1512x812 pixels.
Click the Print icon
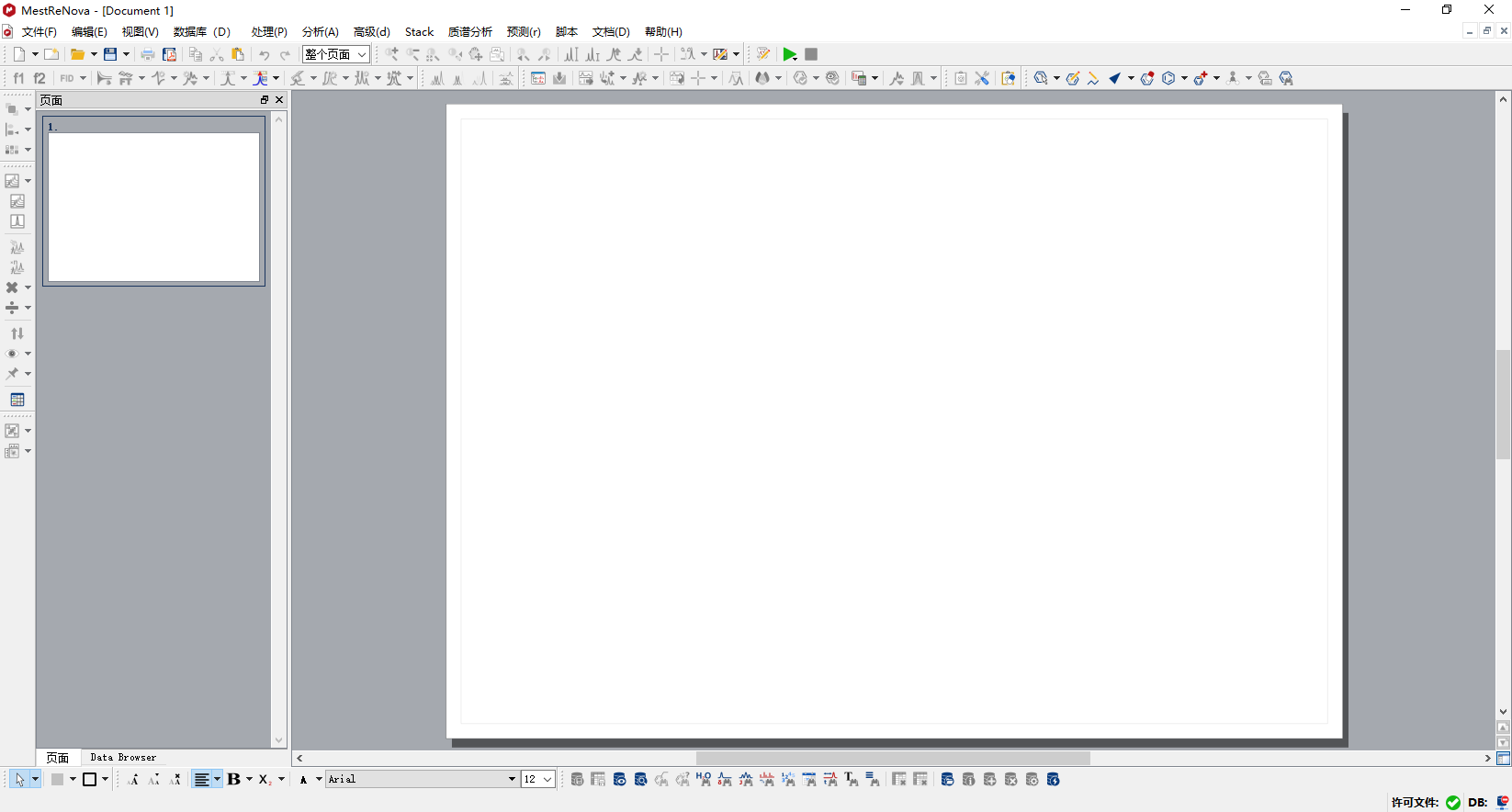click(x=147, y=55)
